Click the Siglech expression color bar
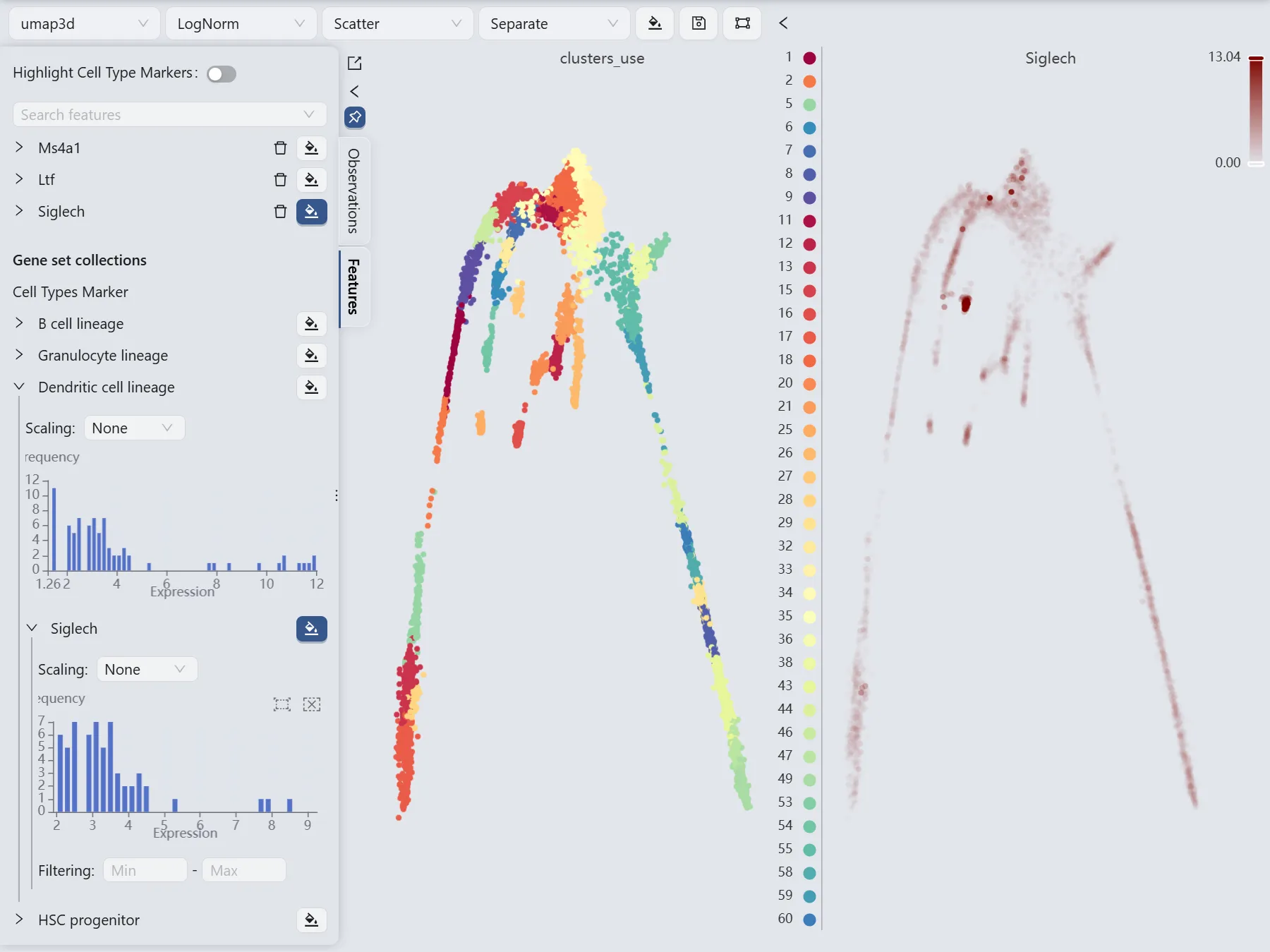This screenshot has height=952, width=1270. pyautogui.click(x=1256, y=110)
